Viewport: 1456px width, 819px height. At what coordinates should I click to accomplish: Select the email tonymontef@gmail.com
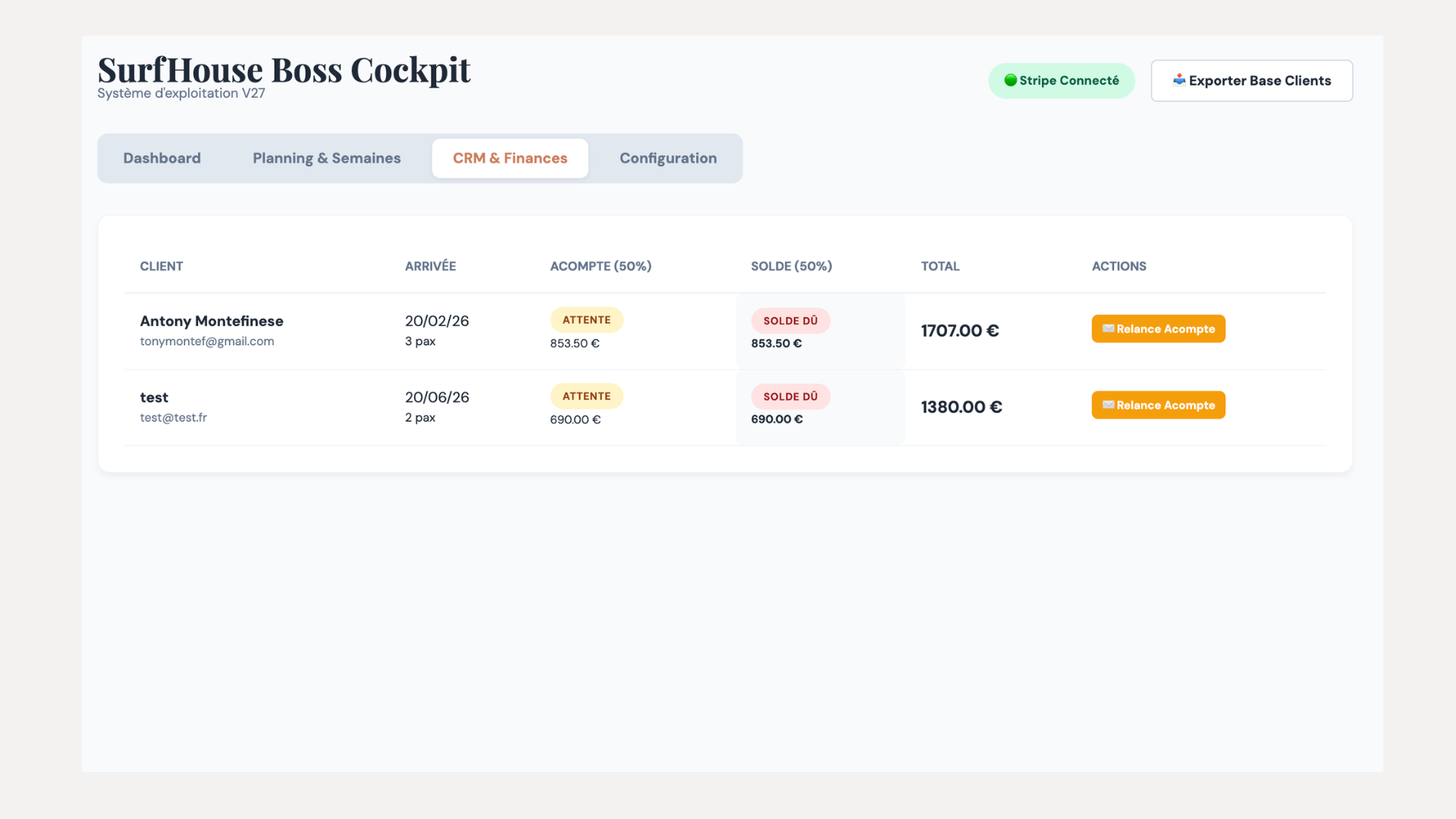[x=207, y=341]
